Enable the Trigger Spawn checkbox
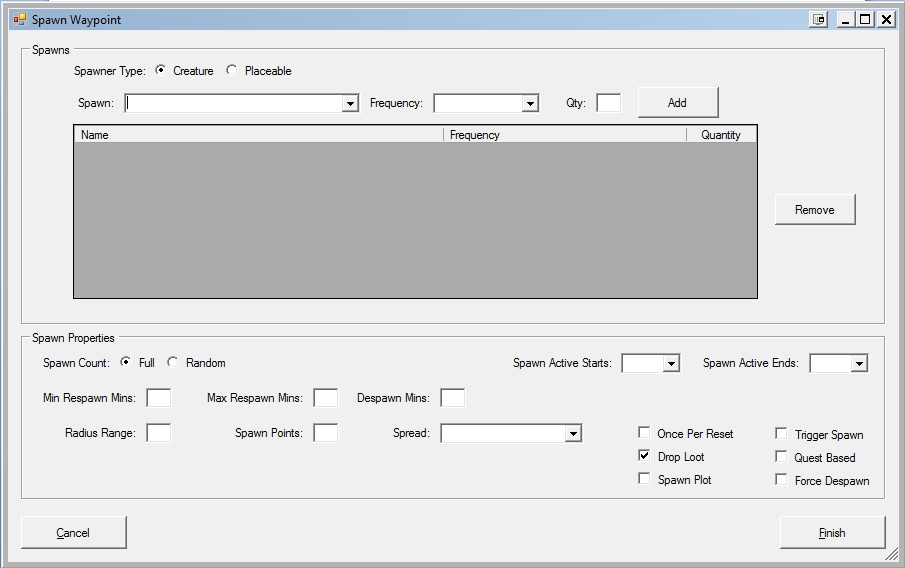 (782, 434)
